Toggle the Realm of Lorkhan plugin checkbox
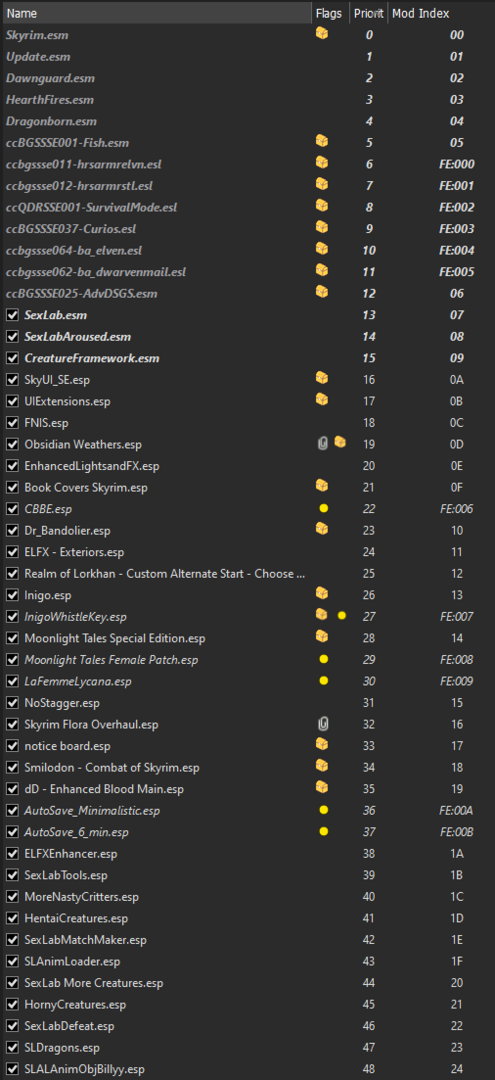495x1080 pixels. 12,574
